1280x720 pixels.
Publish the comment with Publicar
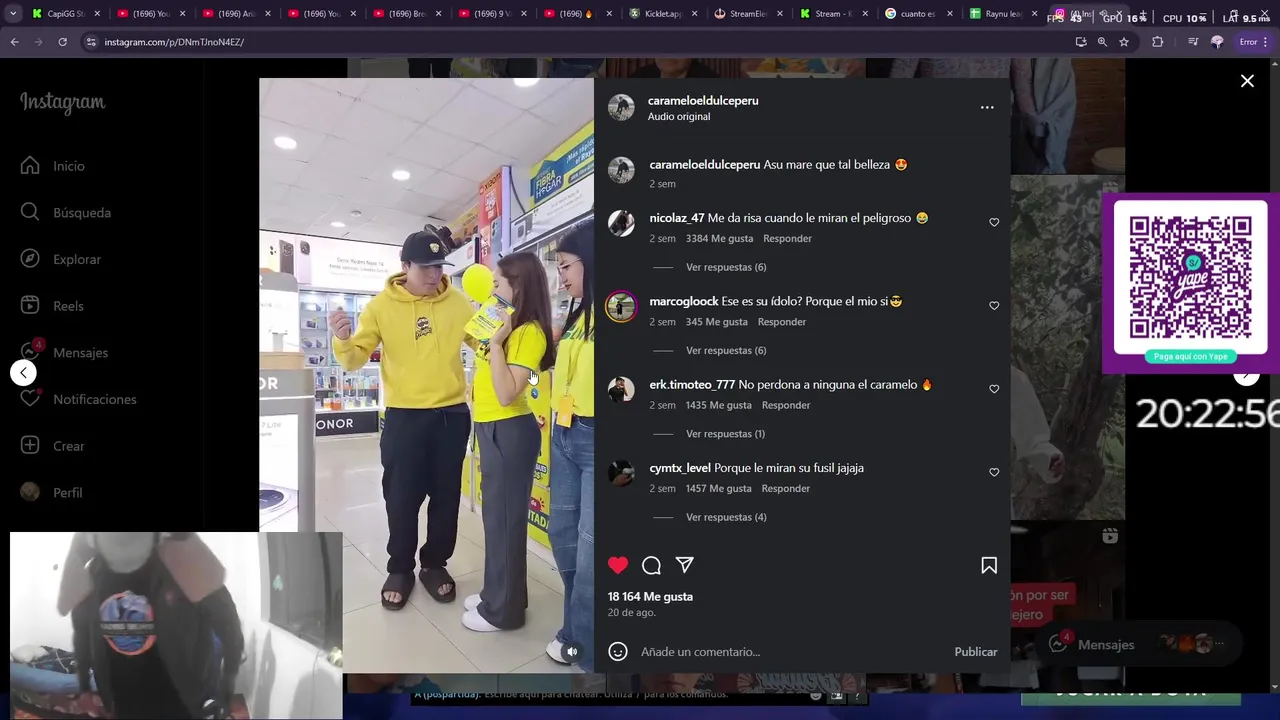click(976, 651)
